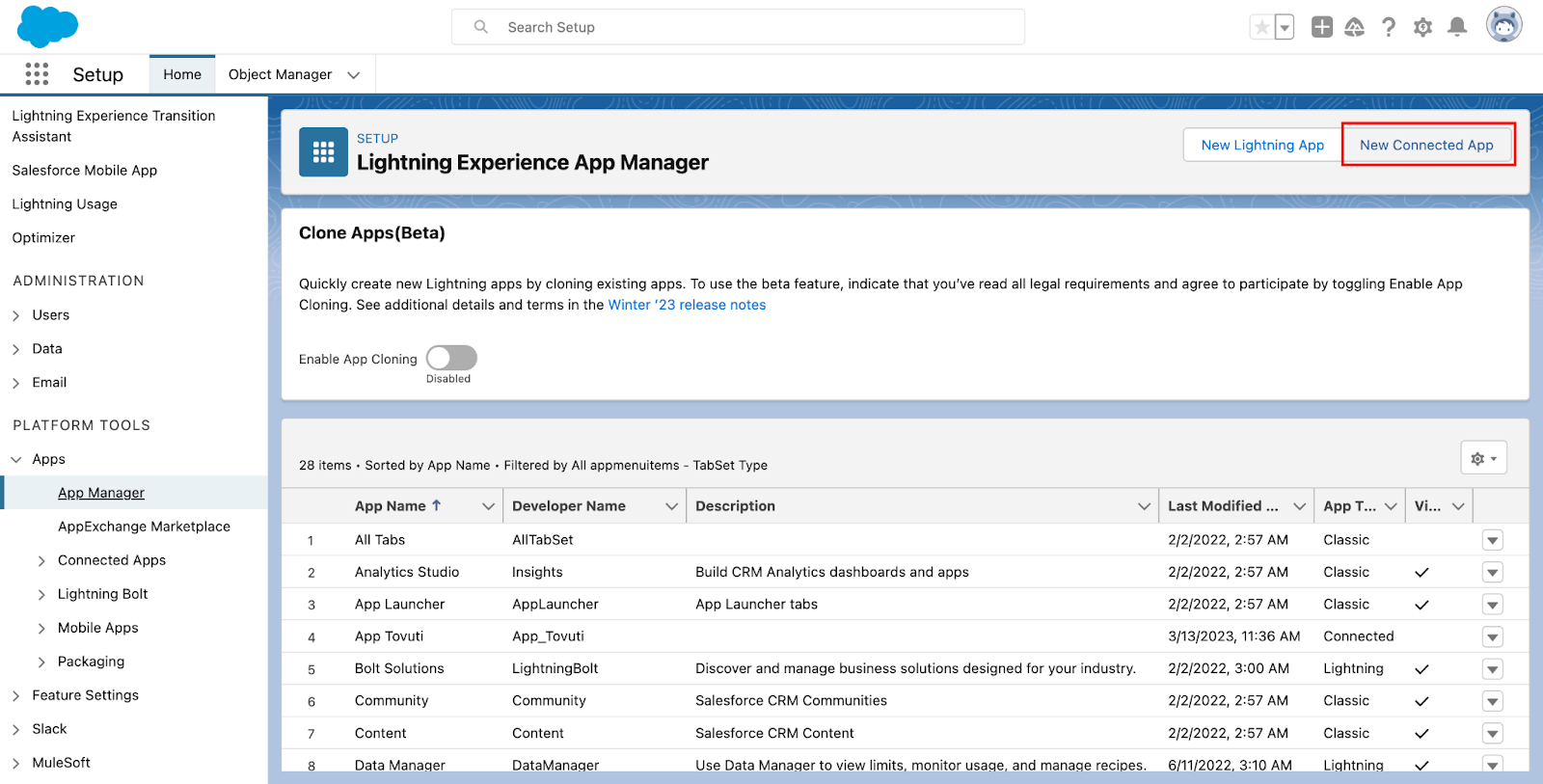This screenshot has width=1543, height=784.
Task: Click the Salesforce cloud logo
Action: (x=47, y=26)
